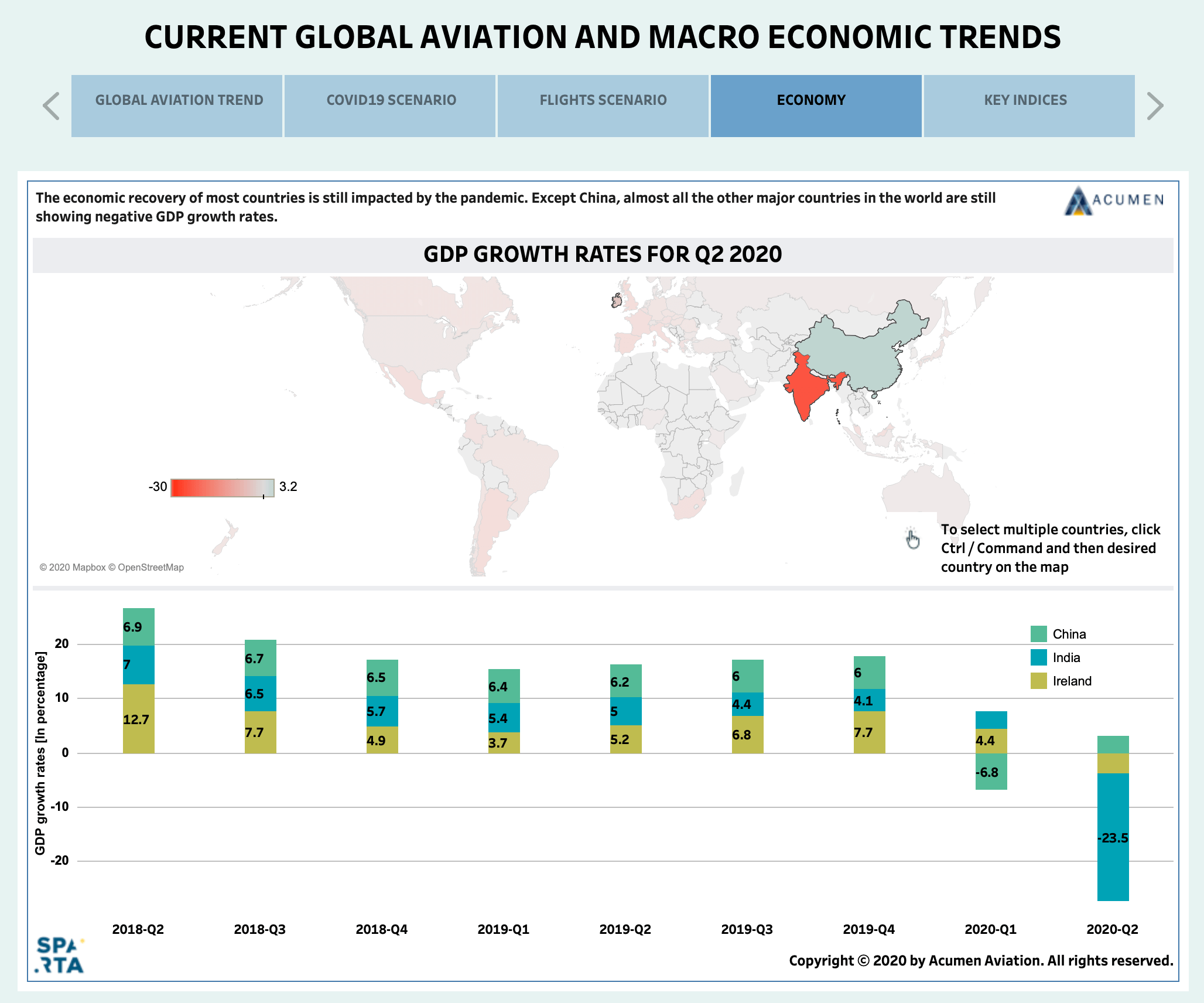Click India -23.5 segment in 2020-Q2
This screenshot has width=1204, height=1003.
1113,837
